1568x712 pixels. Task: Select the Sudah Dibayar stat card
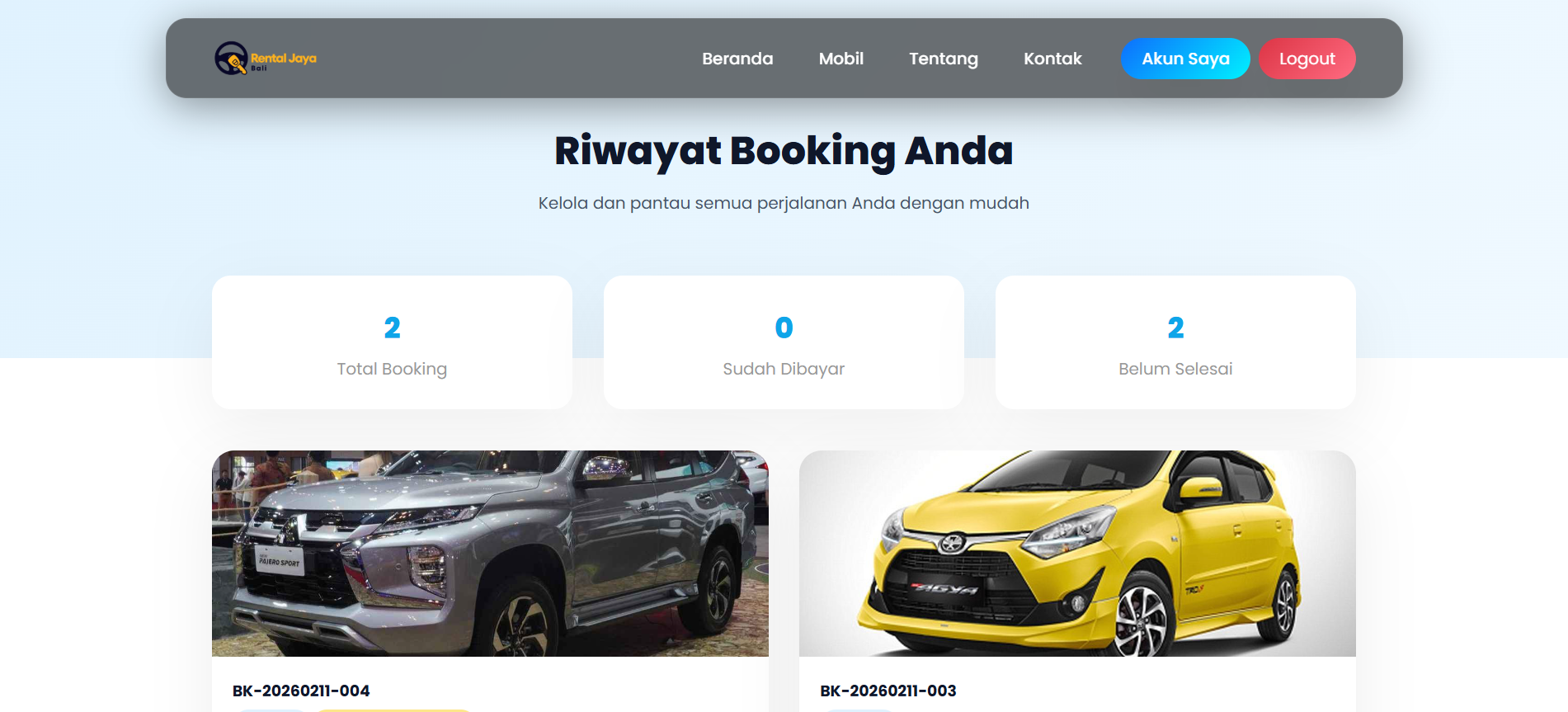pos(784,342)
